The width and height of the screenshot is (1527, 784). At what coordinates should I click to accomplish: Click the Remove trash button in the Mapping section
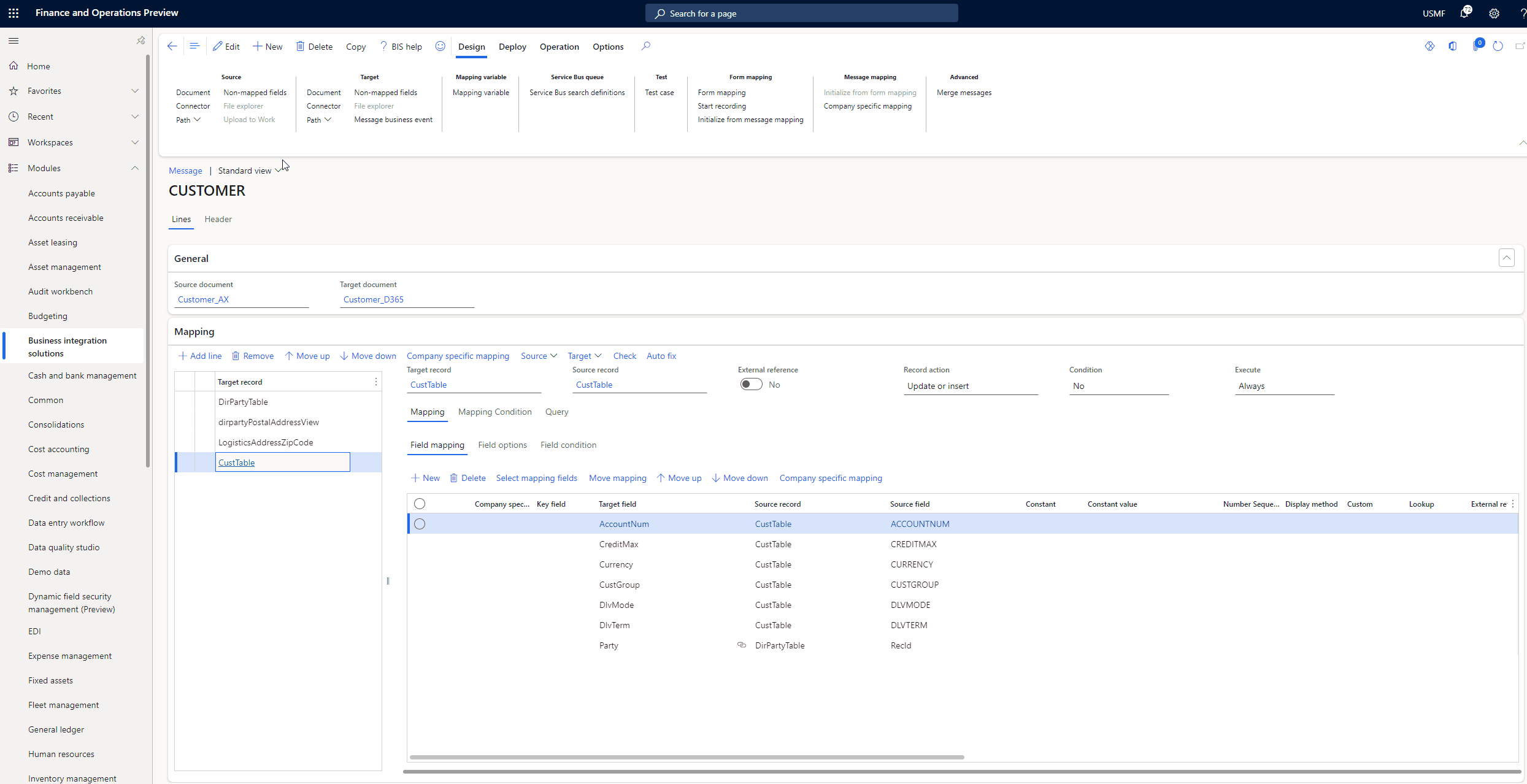pyautogui.click(x=253, y=356)
